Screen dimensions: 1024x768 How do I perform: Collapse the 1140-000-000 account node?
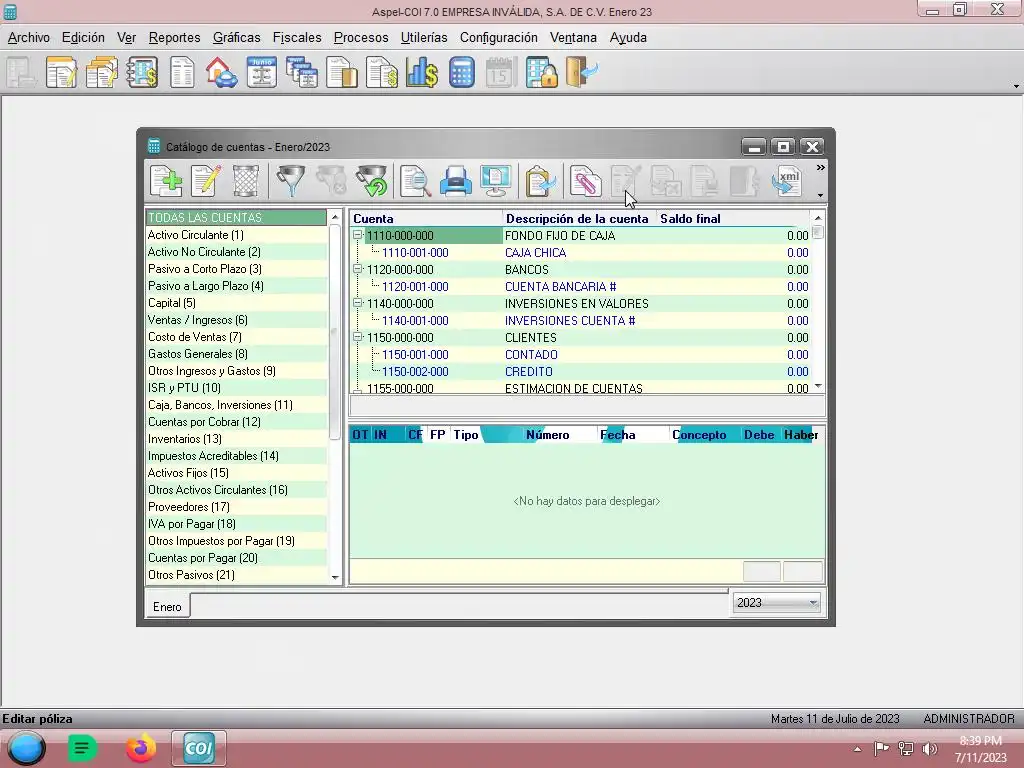pos(357,303)
